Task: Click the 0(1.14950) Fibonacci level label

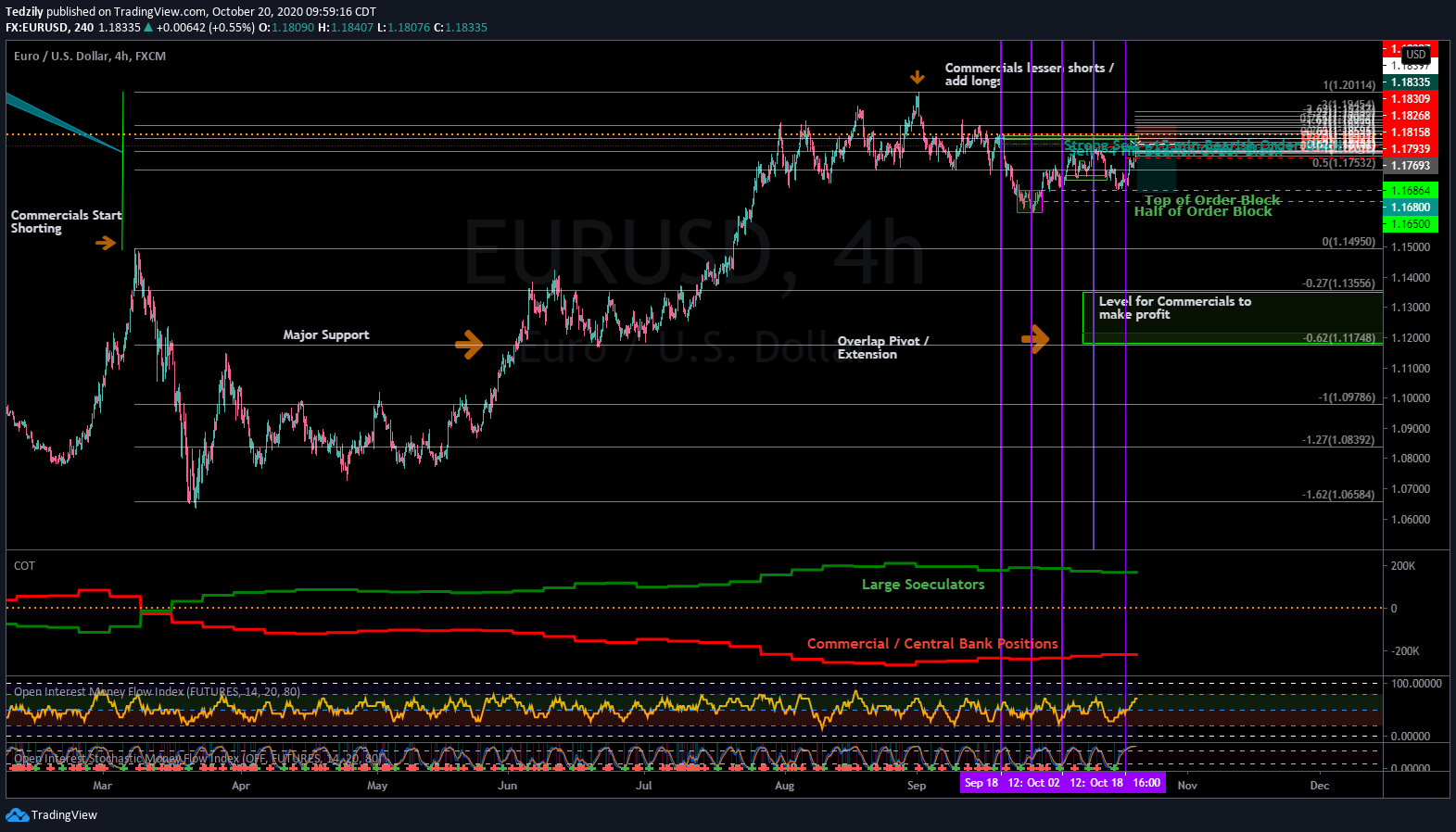Action: tap(1348, 242)
